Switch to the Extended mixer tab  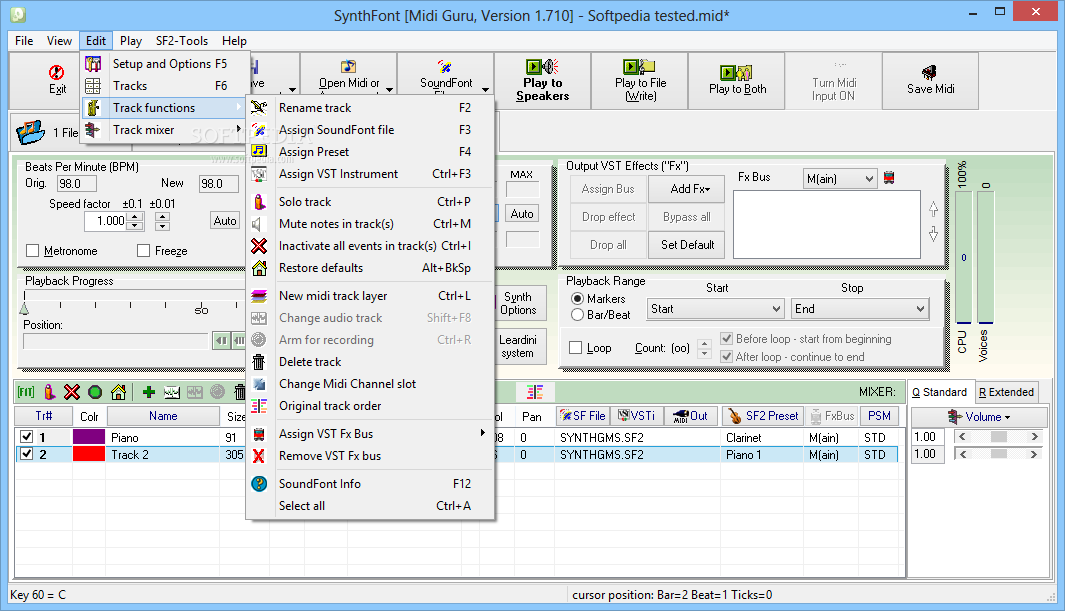(1006, 392)
